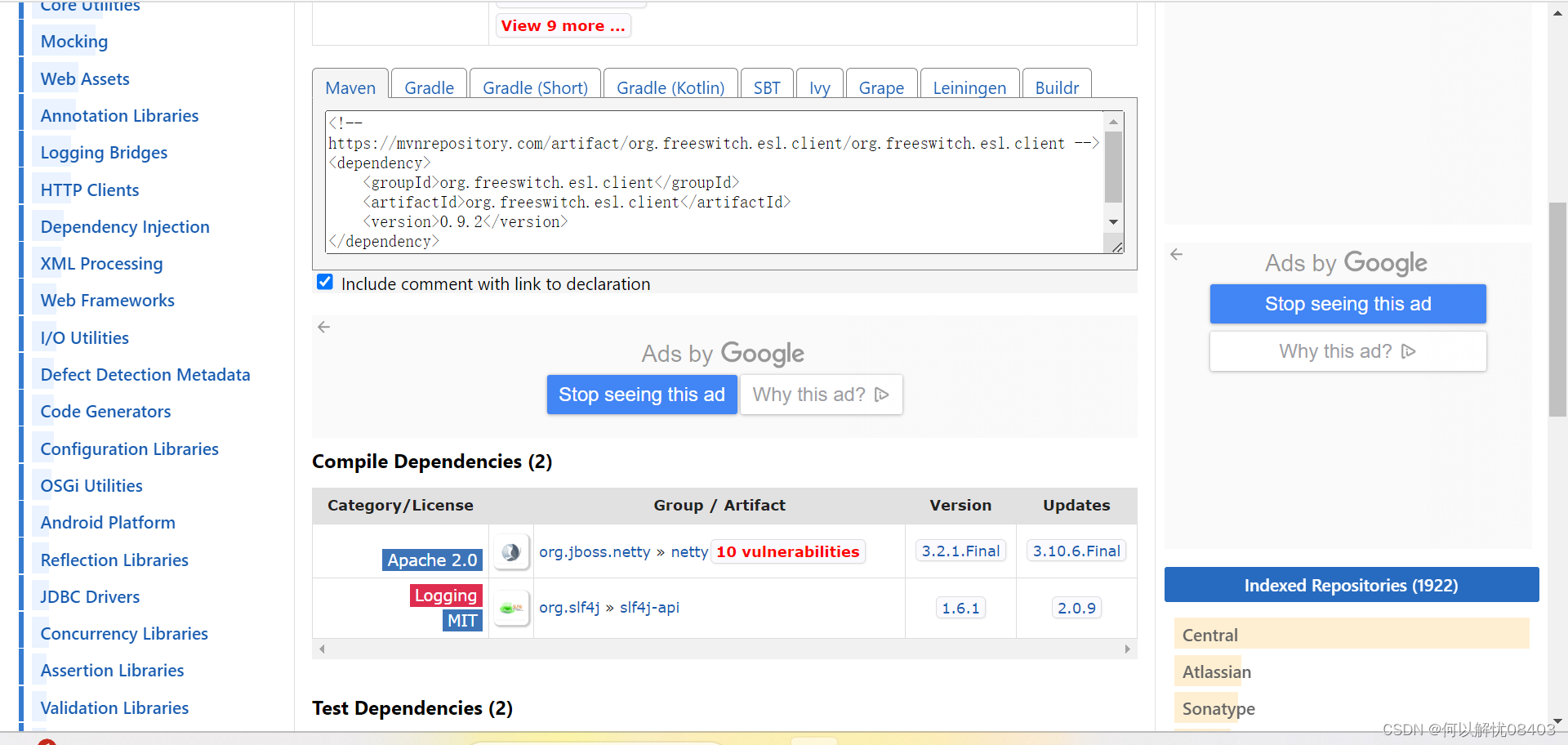Open Validation Libraries category
The width and height of the screenshot is (1568, 745).
click(114, 708)
